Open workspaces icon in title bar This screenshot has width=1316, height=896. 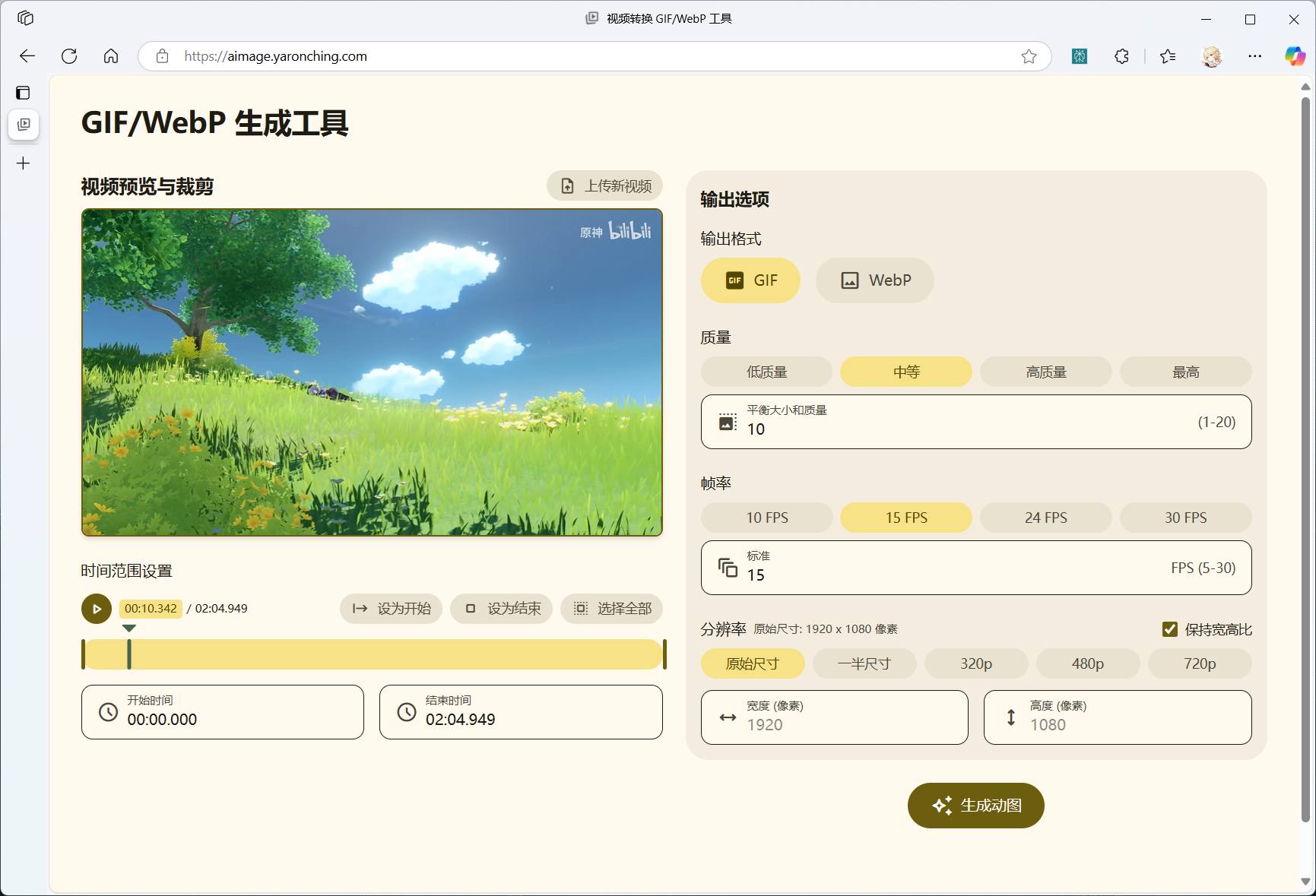coord(25,18)
